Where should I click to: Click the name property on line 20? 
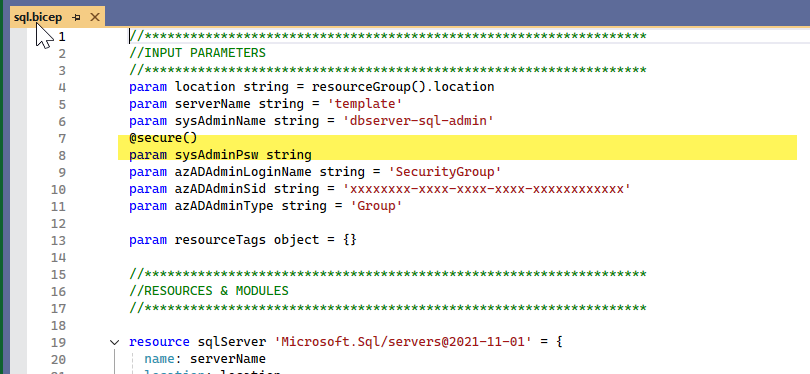[160, 359]
